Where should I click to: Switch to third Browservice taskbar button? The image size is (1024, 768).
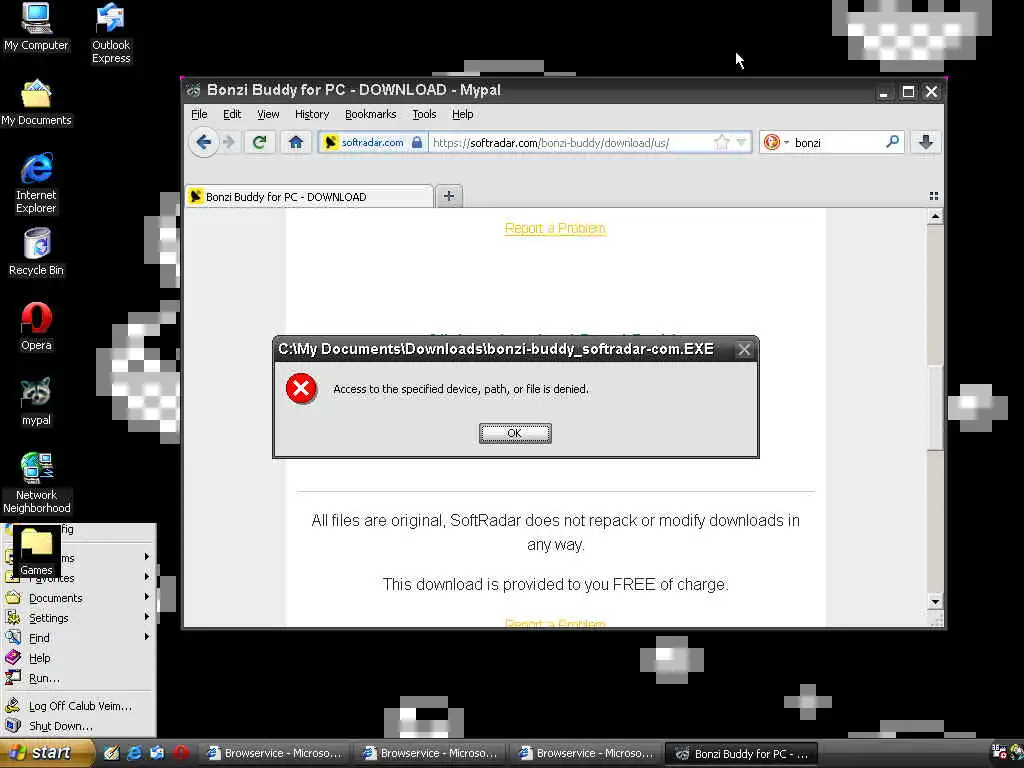point(586,754)
